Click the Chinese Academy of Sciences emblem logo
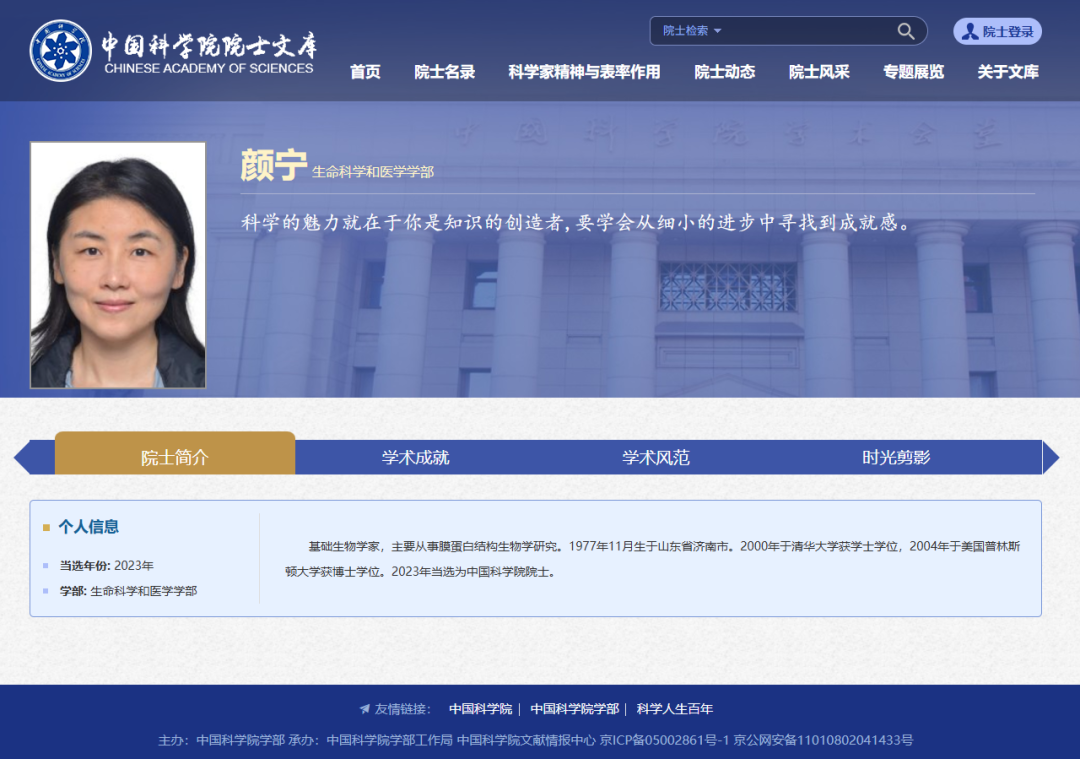This screenshot has width=1080, height=759. (61, 50)
